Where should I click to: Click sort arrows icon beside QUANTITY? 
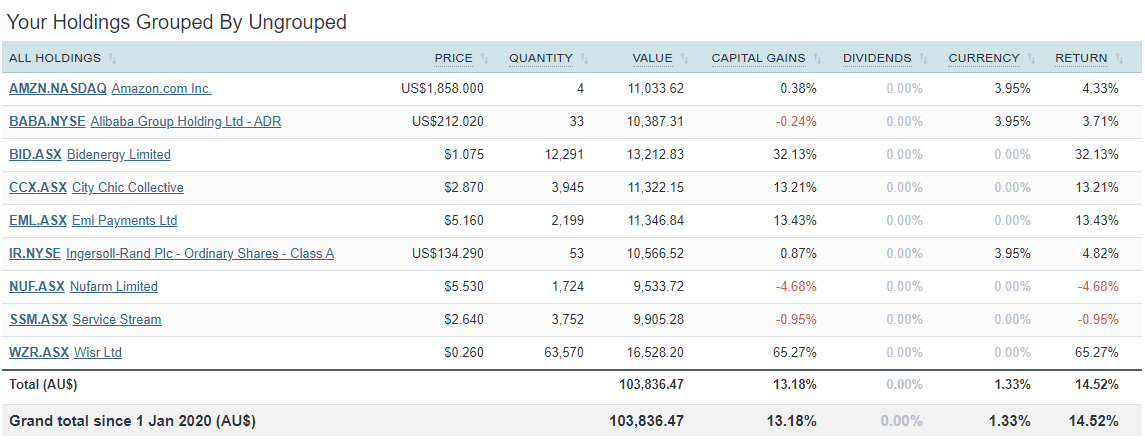[x=584, y=58]
